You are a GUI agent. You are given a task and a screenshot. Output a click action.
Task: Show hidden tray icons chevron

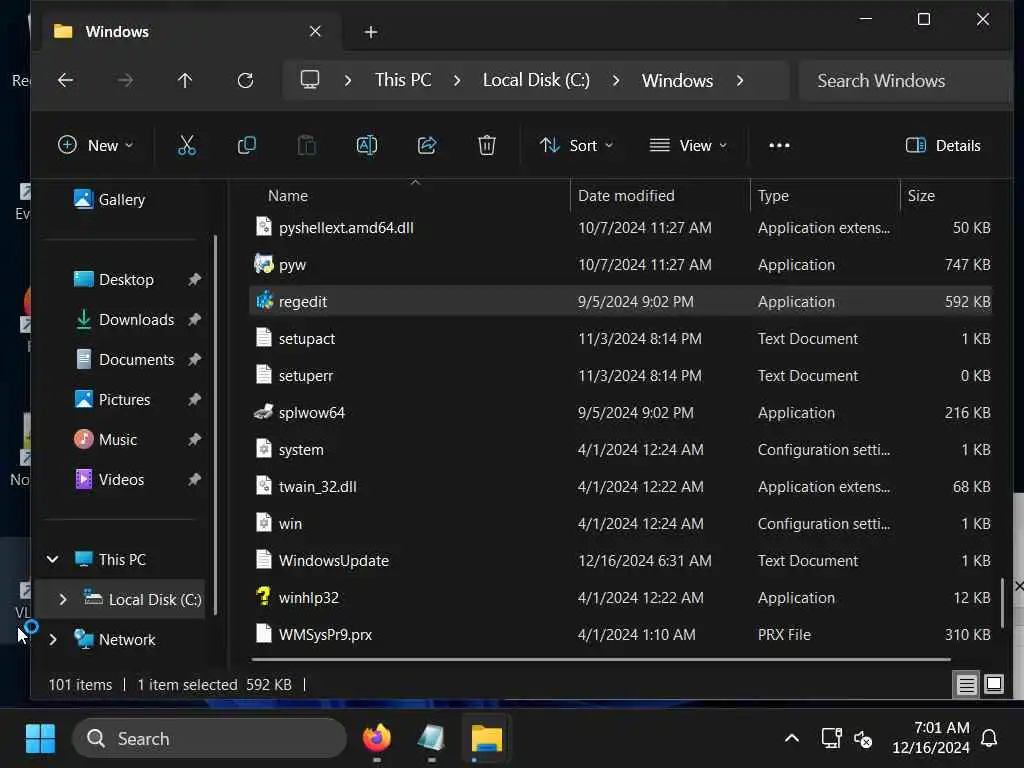click(x=792, y=738)
